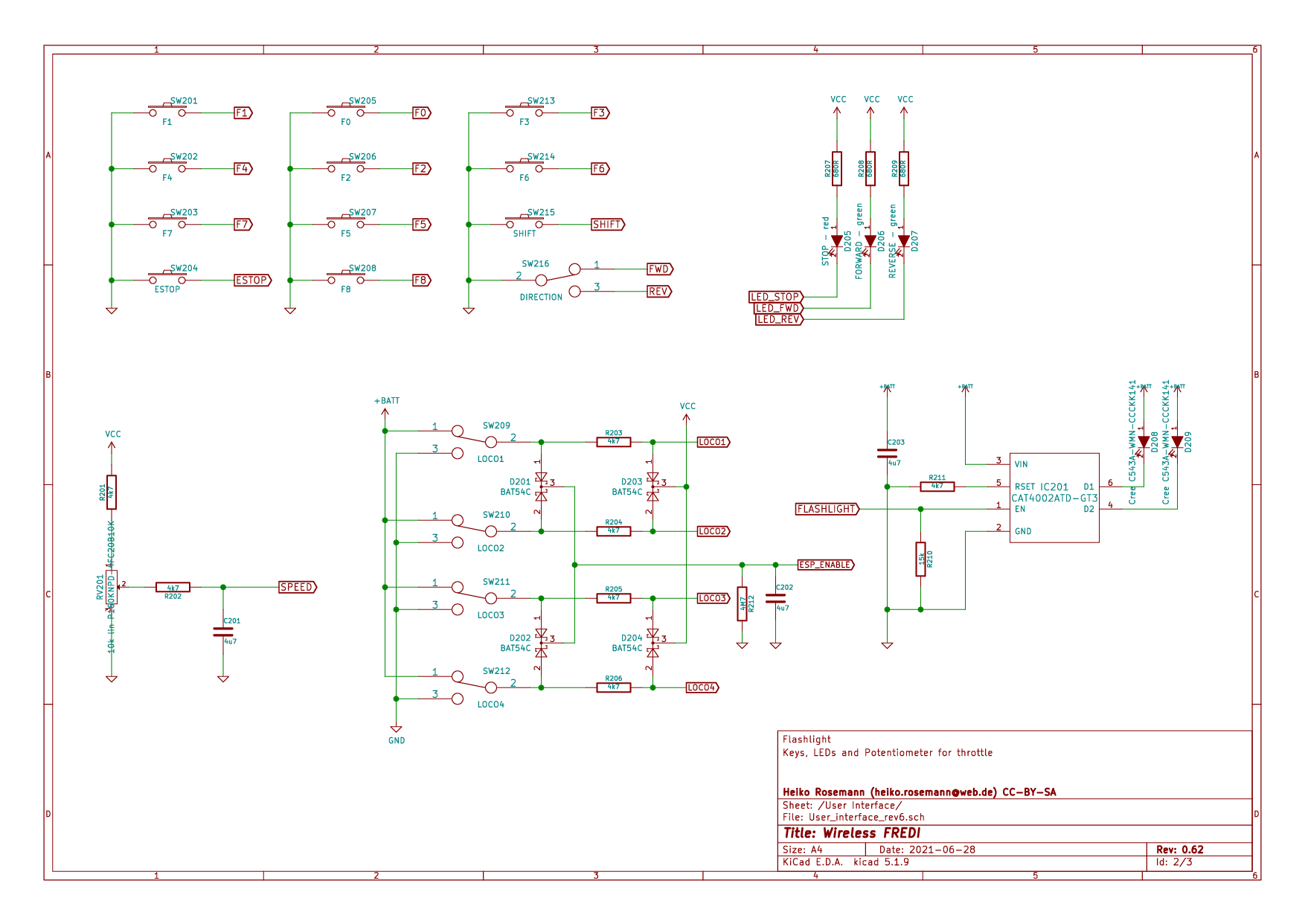This screenshot has width=1305, height=924.
Task: Click the F1 global label
Action: (243, 113)
